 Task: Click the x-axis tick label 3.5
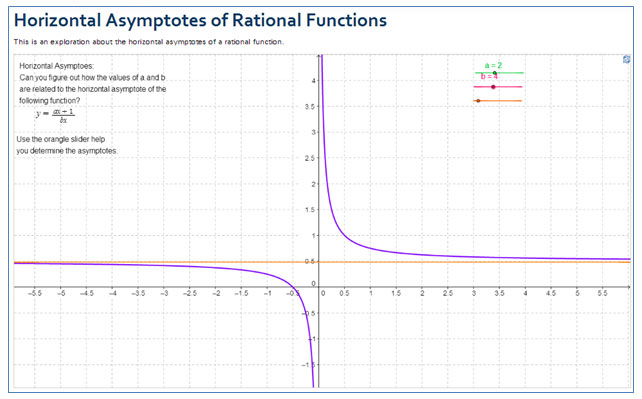pos(499,293)
